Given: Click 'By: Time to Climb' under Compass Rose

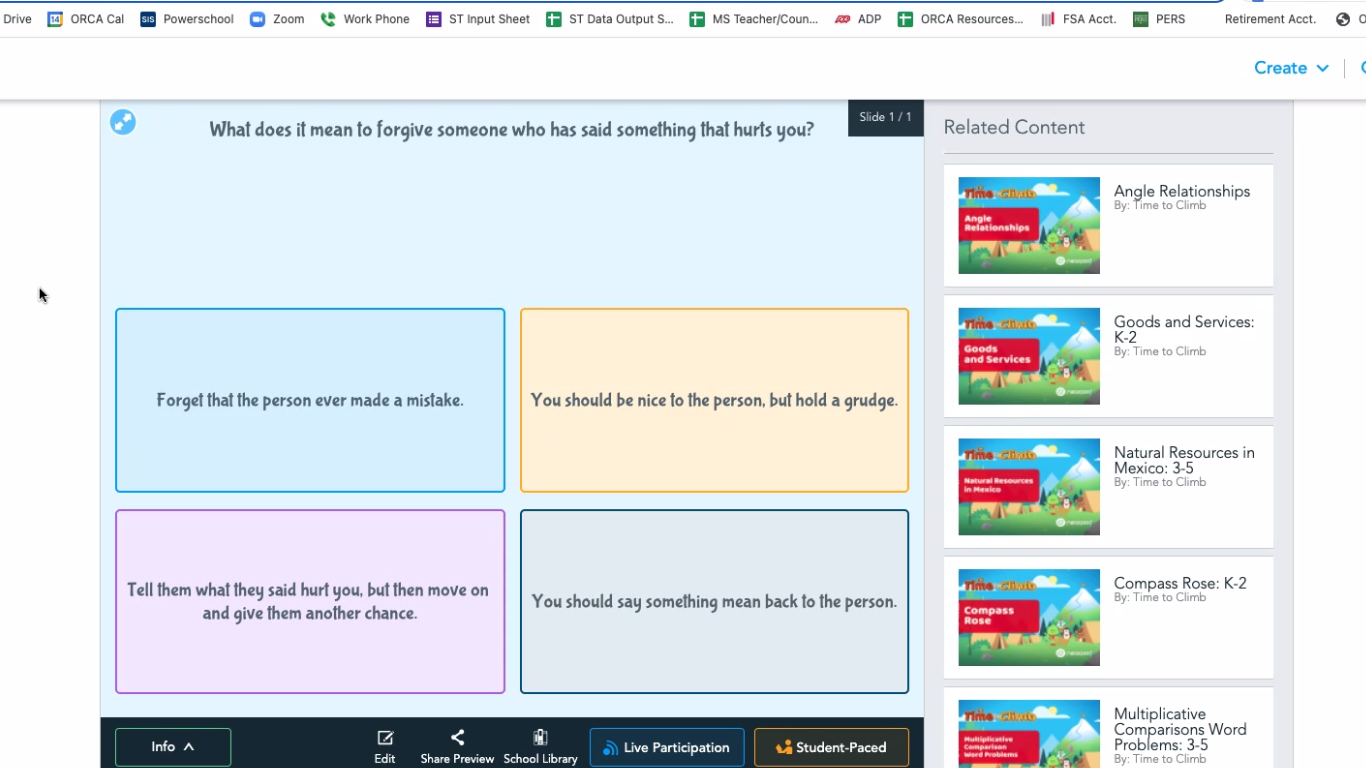Looking at the screenshot, I should pyautogui.click(x=1160, y=597).
